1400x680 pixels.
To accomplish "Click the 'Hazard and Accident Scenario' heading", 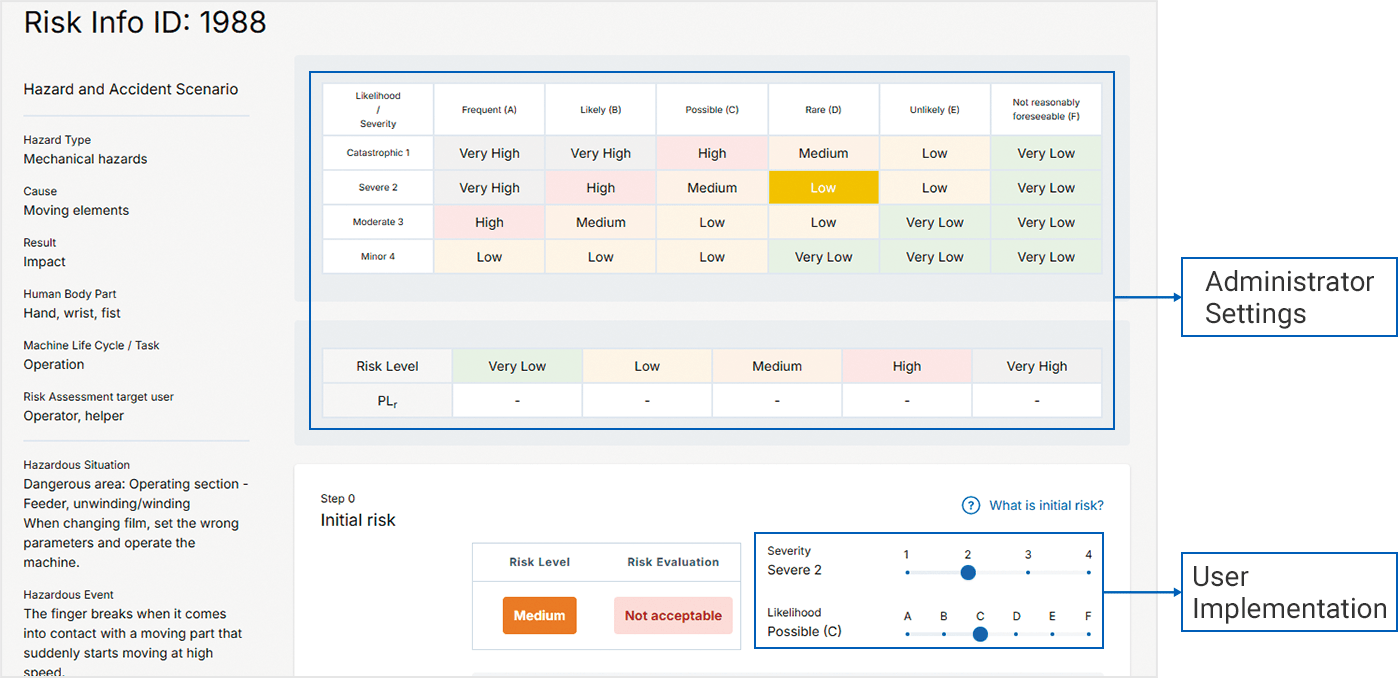I will coord(131,89).
